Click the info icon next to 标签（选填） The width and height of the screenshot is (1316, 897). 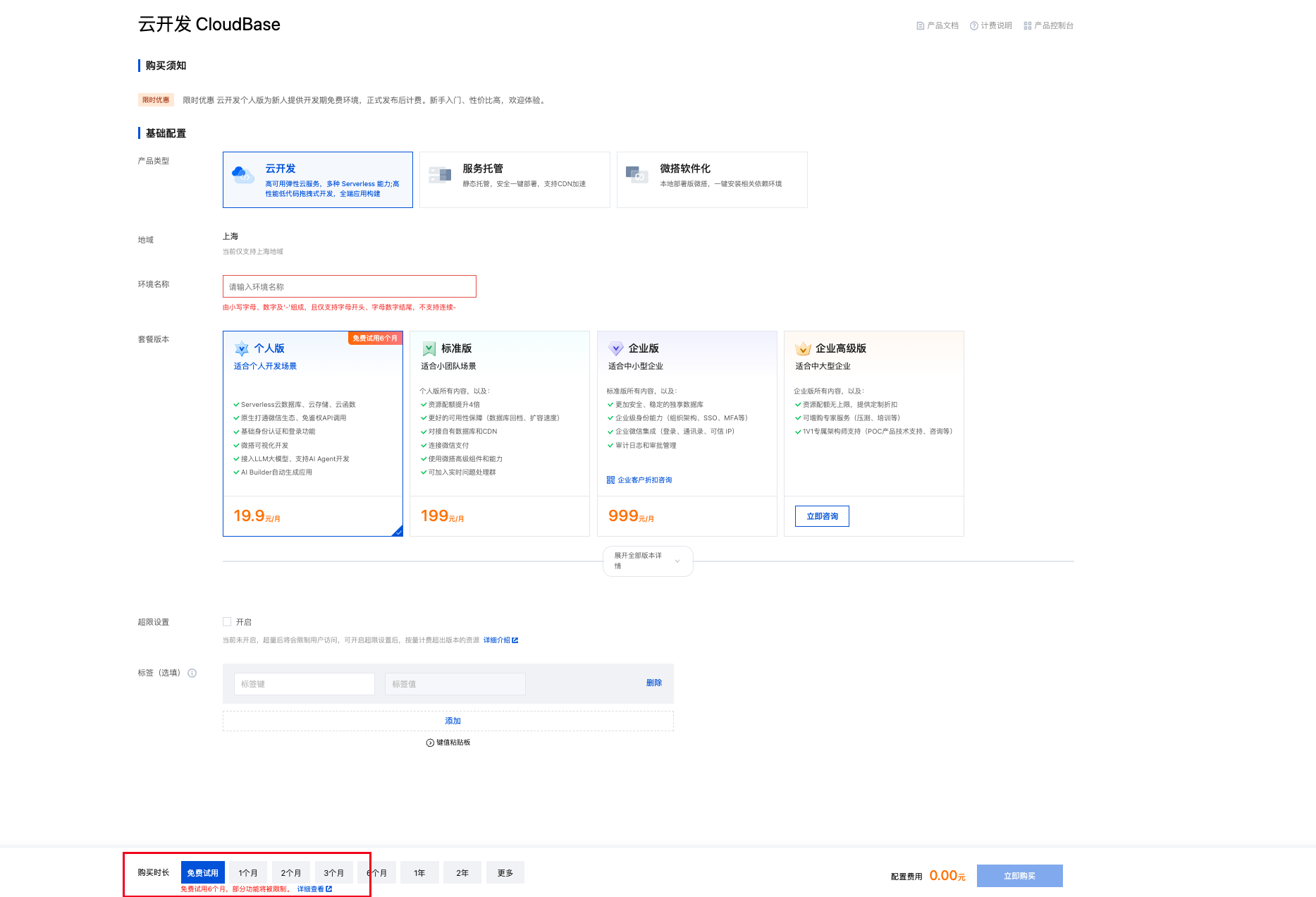(x=192, y=673)
